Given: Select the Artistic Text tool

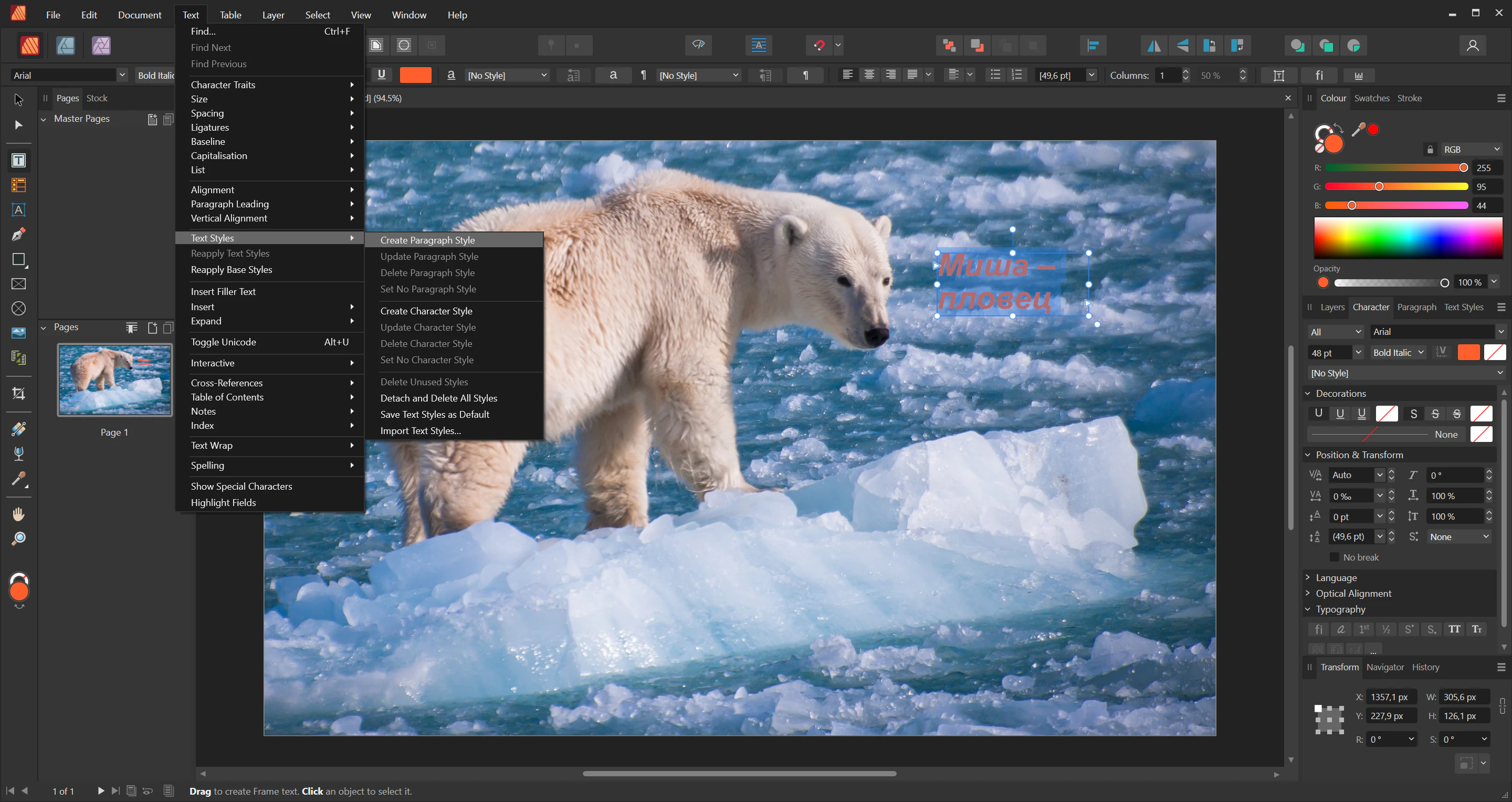Looking at the screenshot, I should pyautogui.click(x=18, y=209).
